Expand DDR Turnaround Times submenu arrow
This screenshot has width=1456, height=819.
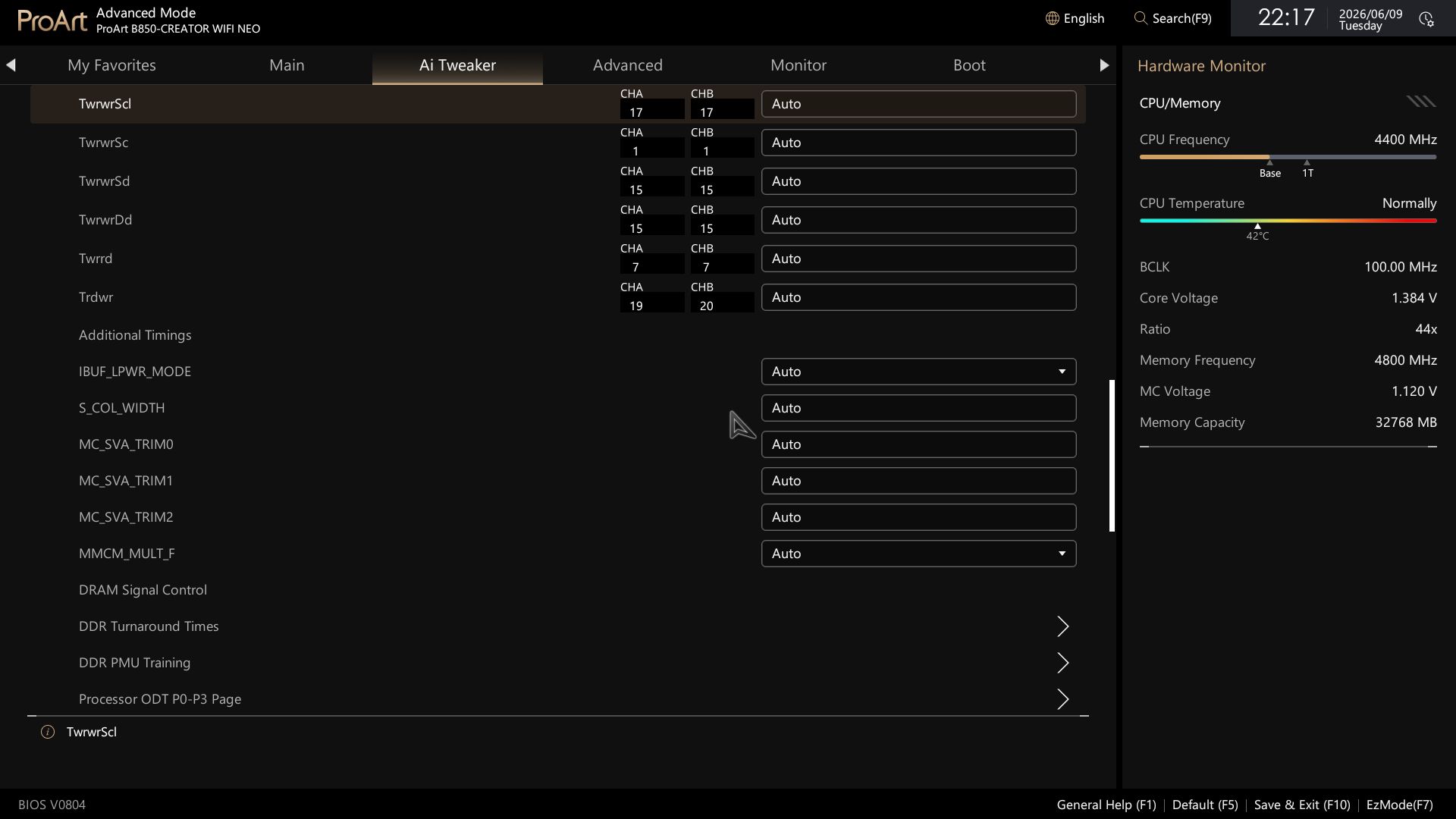tap(1062, 626)
